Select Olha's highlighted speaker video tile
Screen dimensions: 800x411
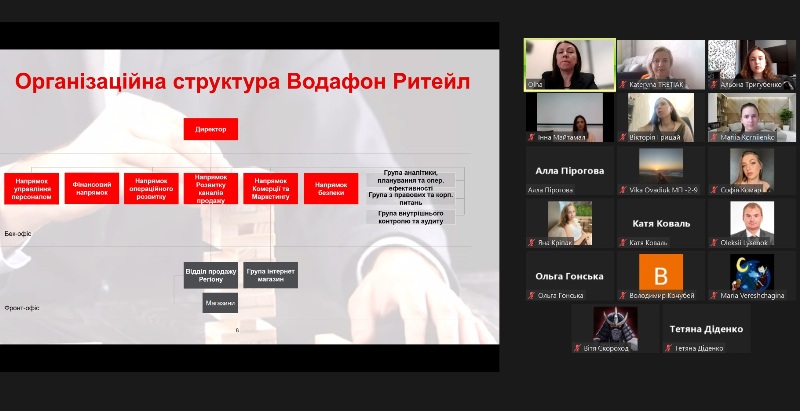pos(570,65)
